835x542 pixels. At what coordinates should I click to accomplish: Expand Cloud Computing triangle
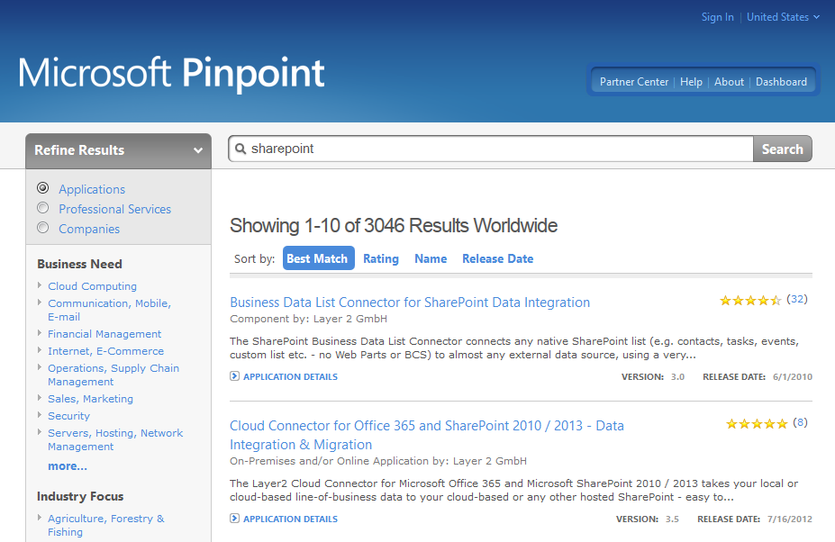coord(39,285)
